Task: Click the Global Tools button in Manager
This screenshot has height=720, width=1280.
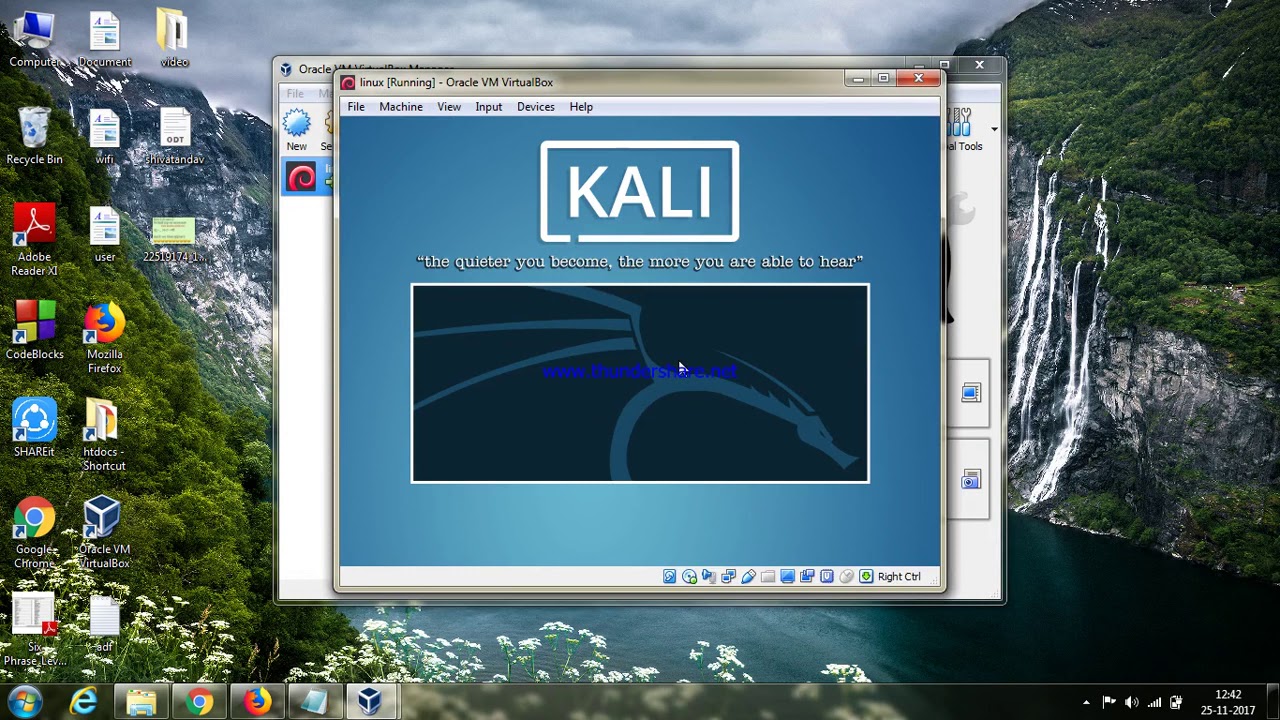Action: [x=964, y=130]
